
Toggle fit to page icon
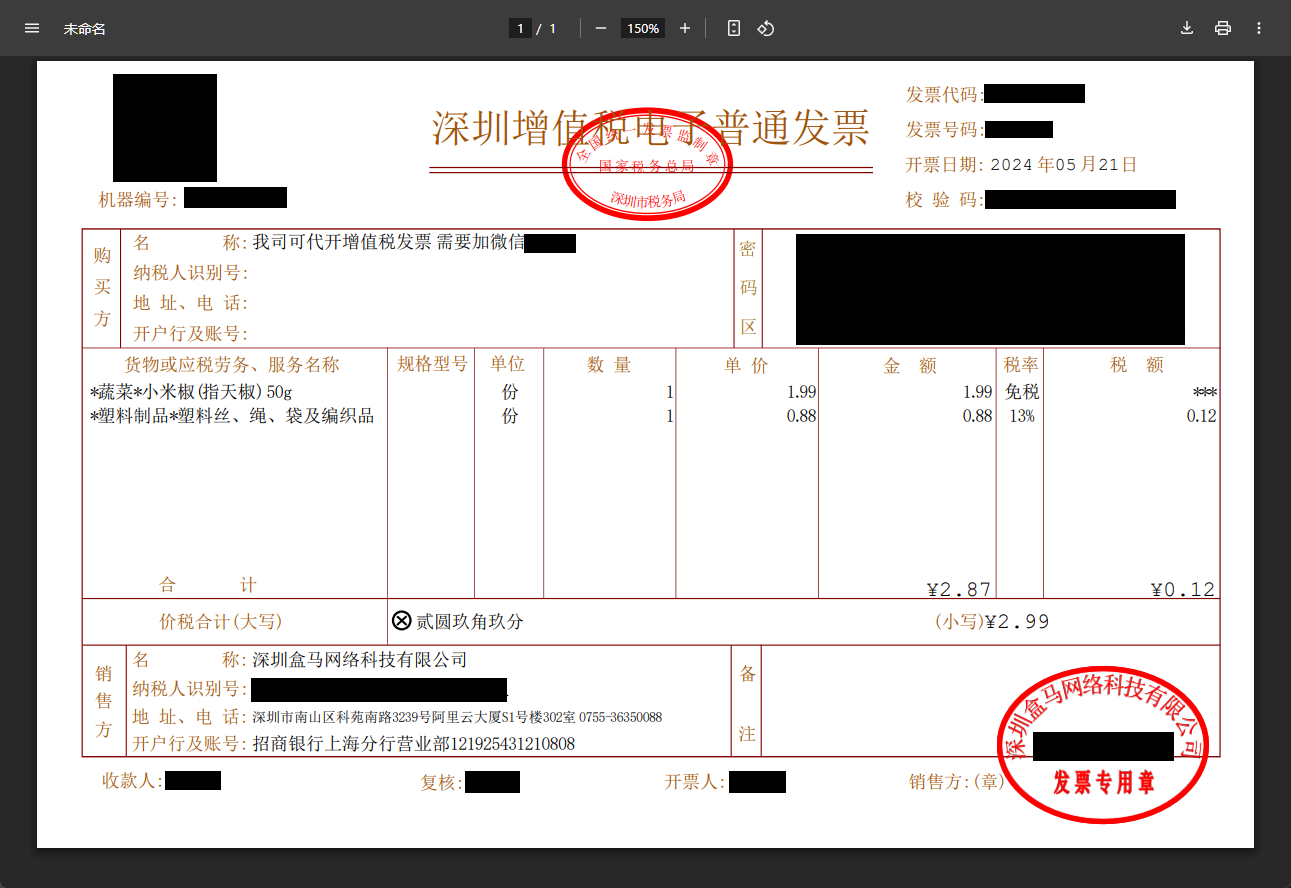click(734, 28)
